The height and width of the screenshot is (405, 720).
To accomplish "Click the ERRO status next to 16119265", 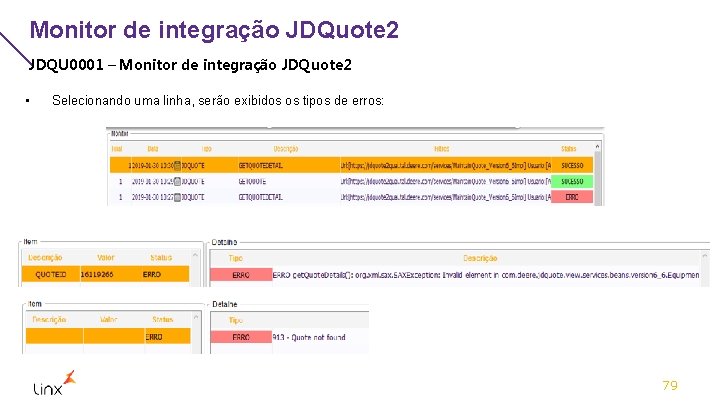I will [x=152, y=275].
